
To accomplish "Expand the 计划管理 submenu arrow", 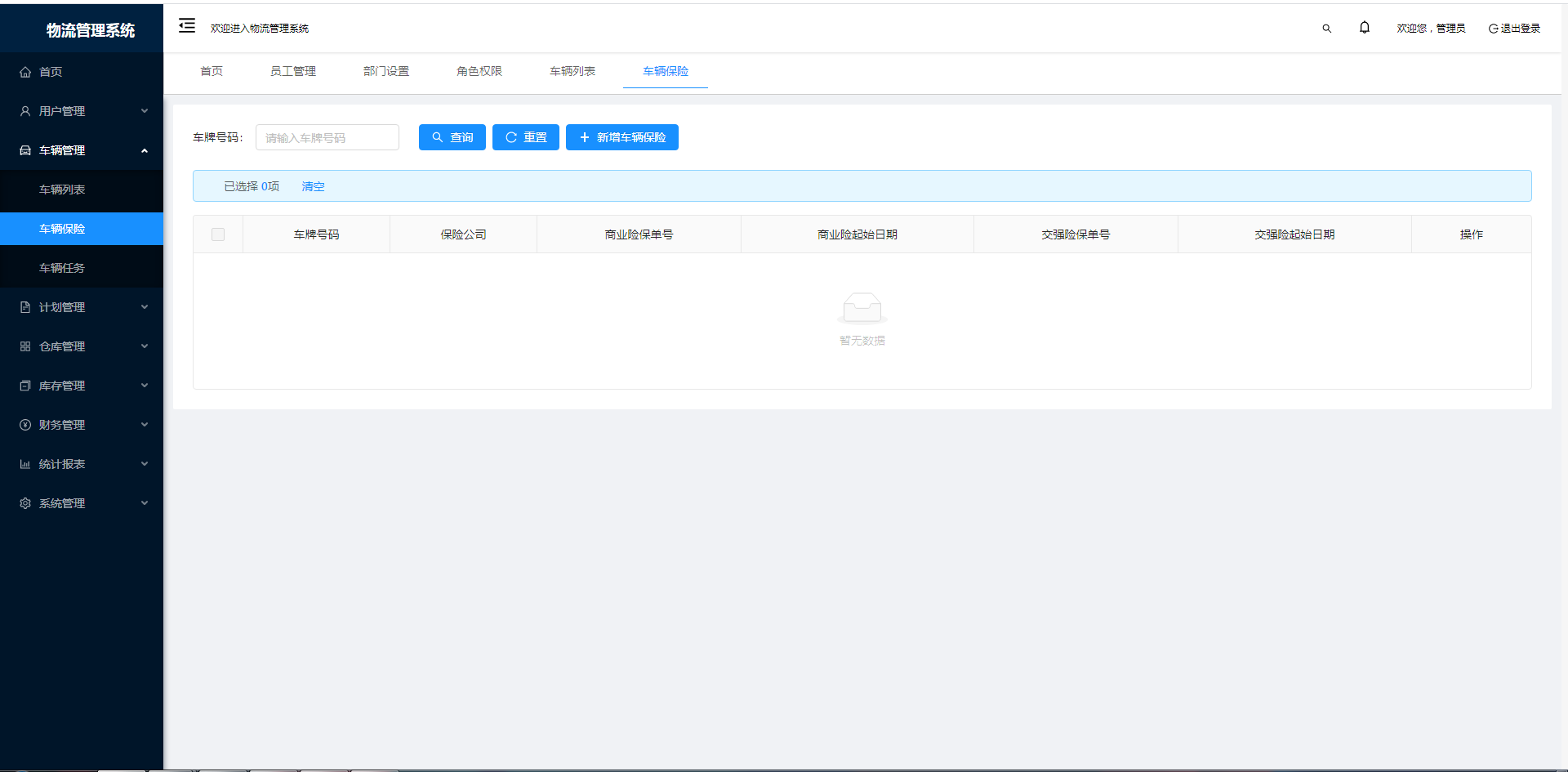I will [145, 307].
